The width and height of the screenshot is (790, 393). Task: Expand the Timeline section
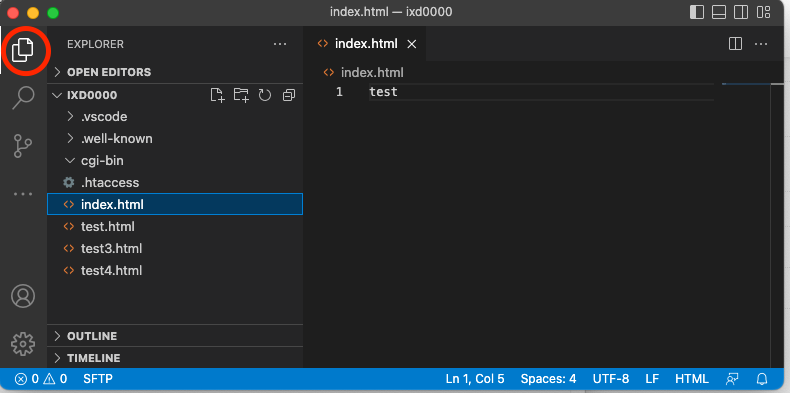click(x=175, y=358)
